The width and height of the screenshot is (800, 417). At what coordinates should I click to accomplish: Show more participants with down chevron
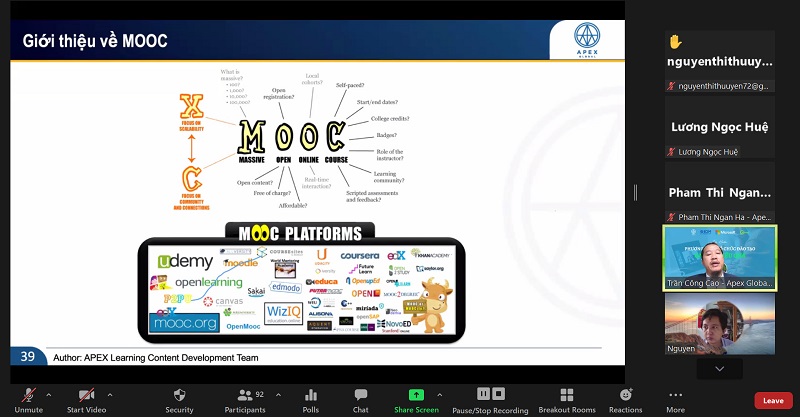719,369
